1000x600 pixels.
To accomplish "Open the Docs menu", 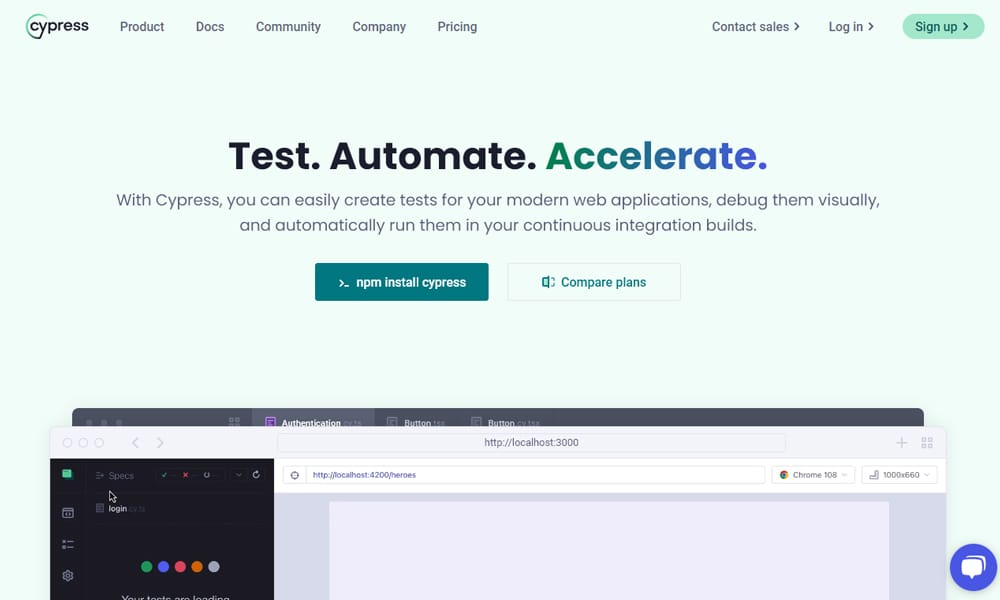I will (210, 27).
